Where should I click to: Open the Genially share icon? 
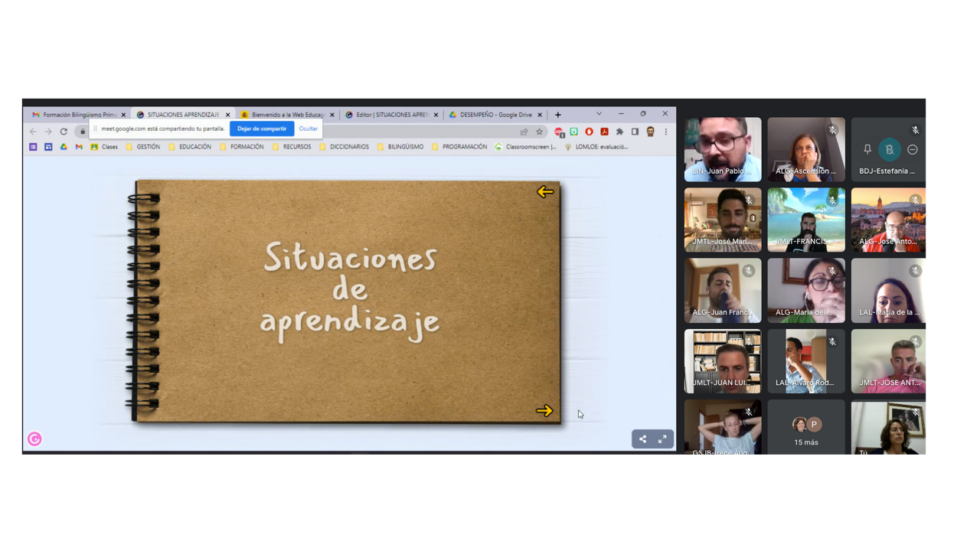coord(642,439)
